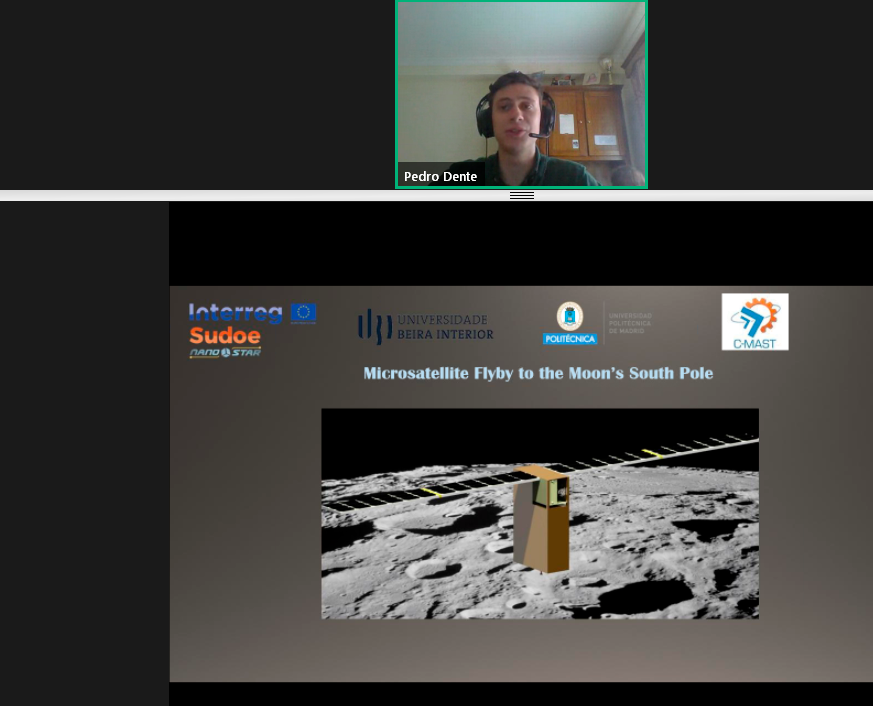Toggle Pedro Dente's video thumbnail
The width and height of the screenshot is (873, 706).
(x=521, y=94)
